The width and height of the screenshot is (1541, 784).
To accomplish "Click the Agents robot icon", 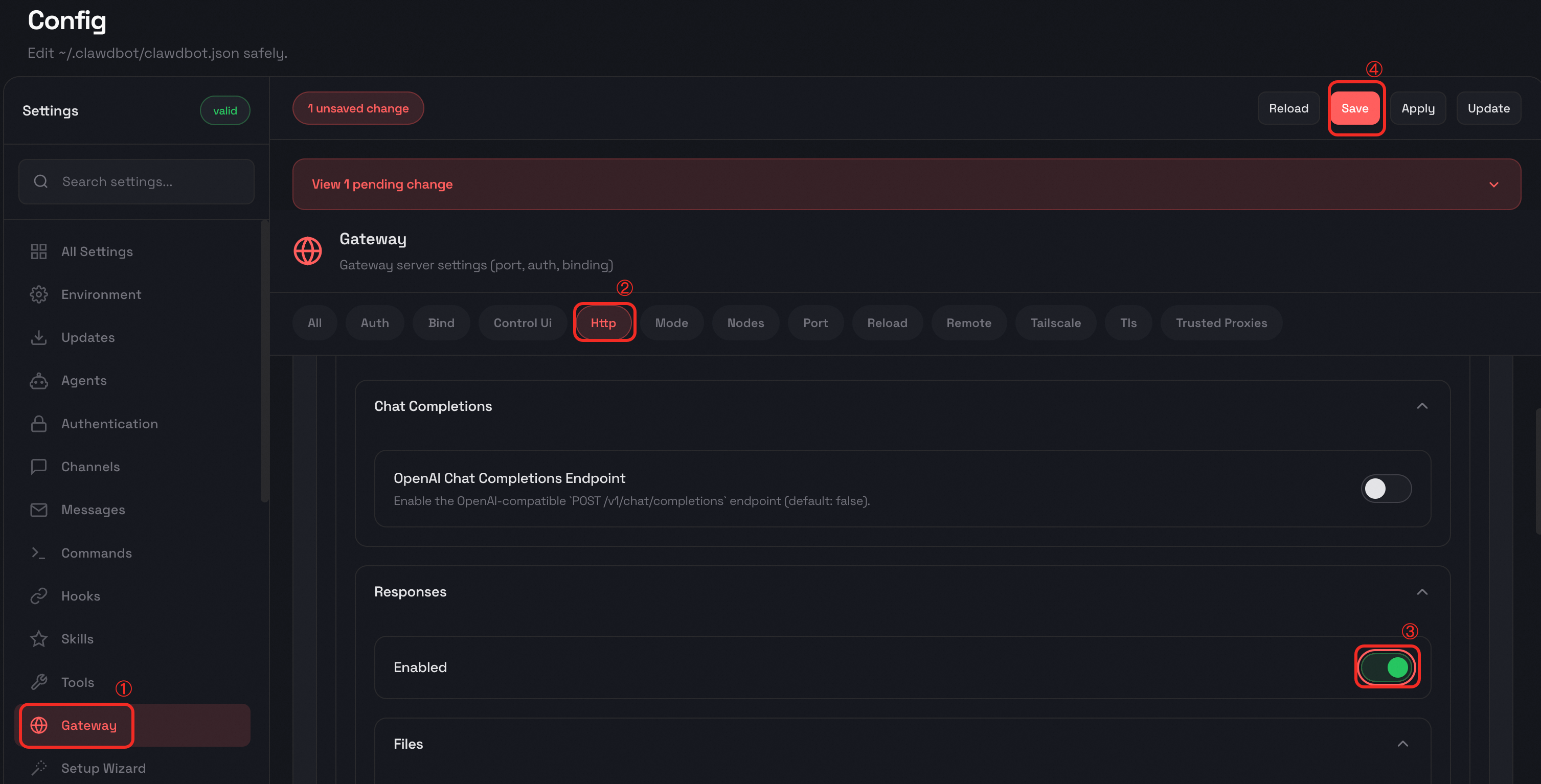I will (39, 380).
